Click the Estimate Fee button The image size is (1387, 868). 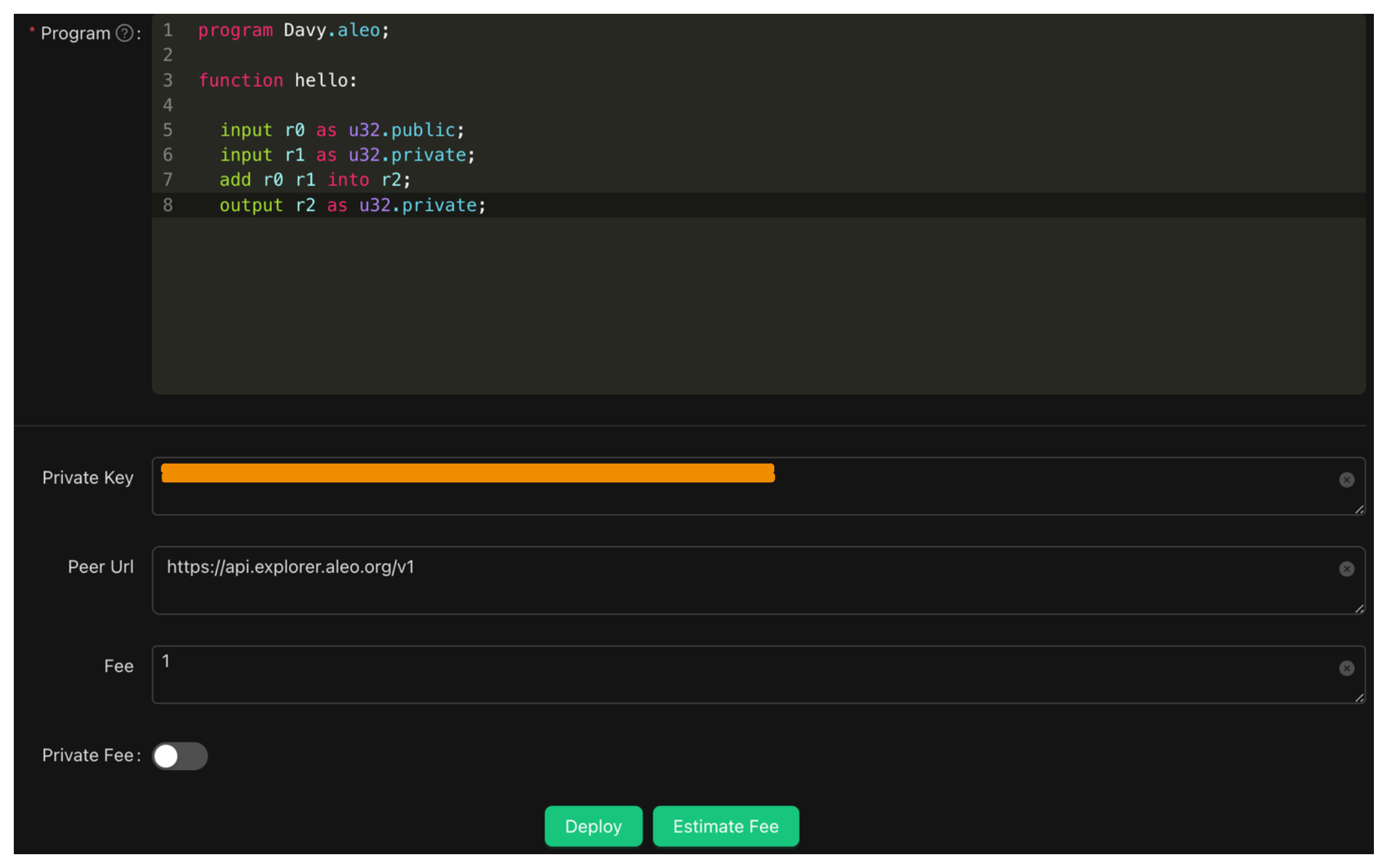tap(725, 826)
